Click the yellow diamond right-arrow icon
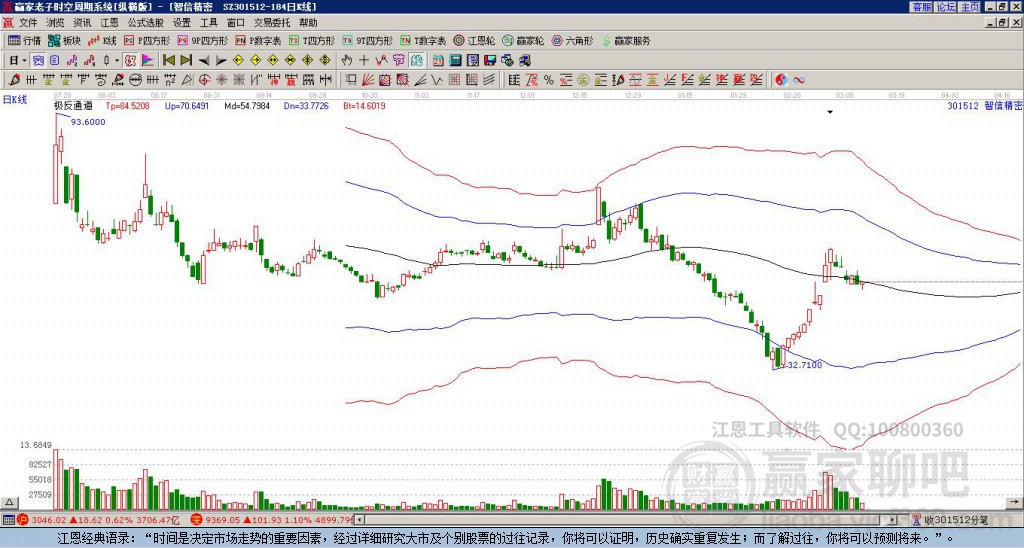1024x548 pixels. pyautogui.click(x=255, y=61)
